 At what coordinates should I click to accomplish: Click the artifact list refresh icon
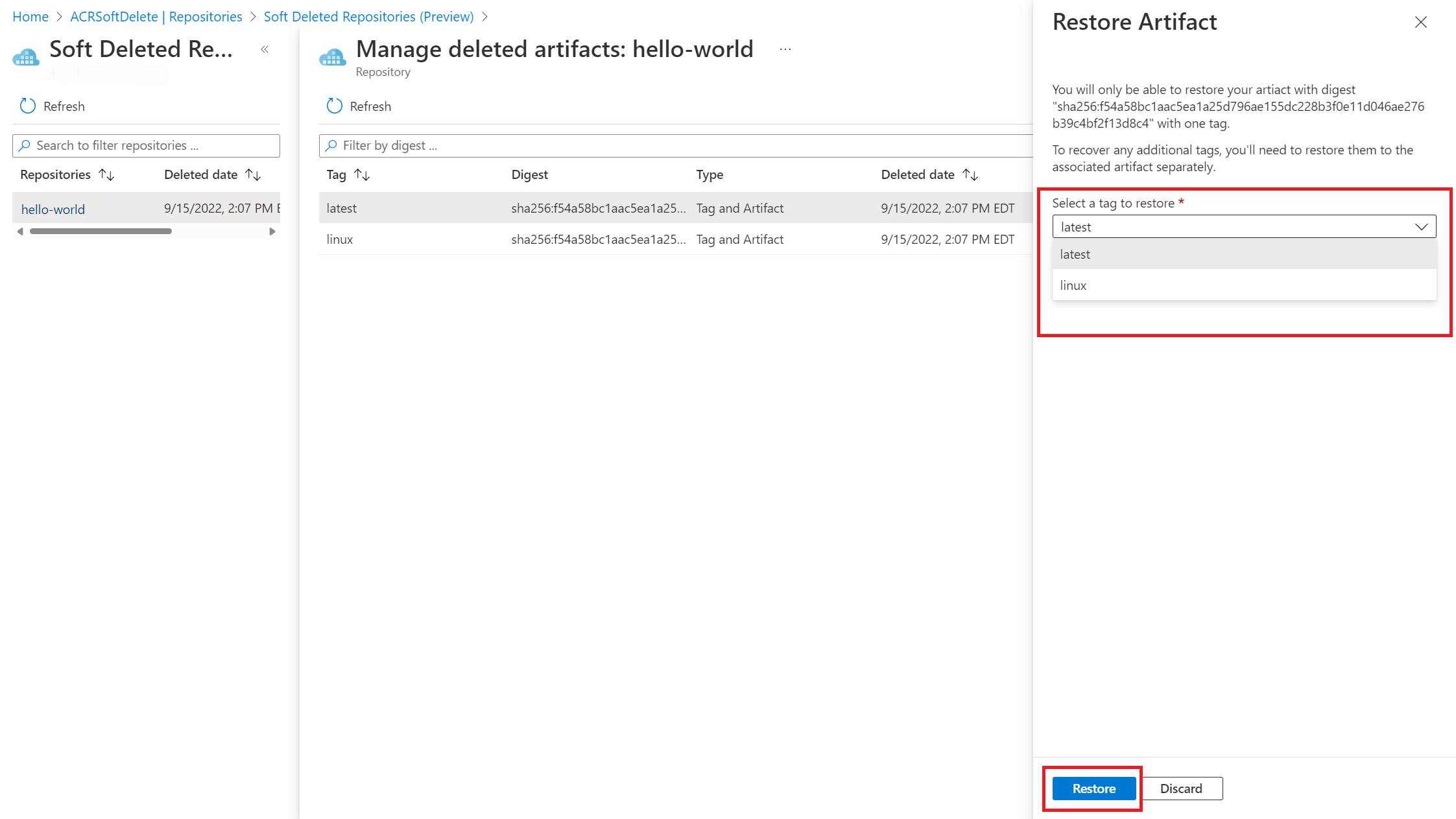[x=335, y=105]
